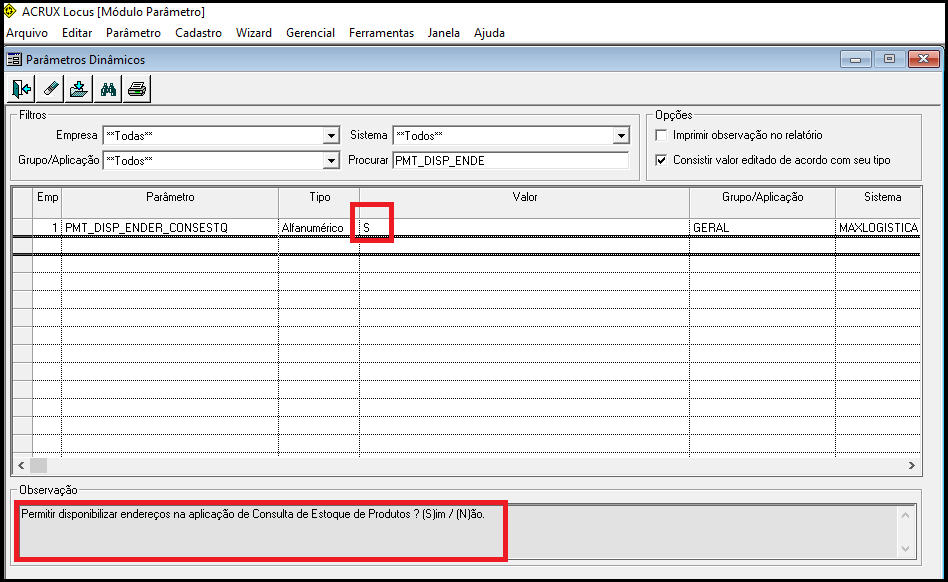This screenshot has height=582, width=948.
Task: Open the Janela menu
Action: point(443,33)
